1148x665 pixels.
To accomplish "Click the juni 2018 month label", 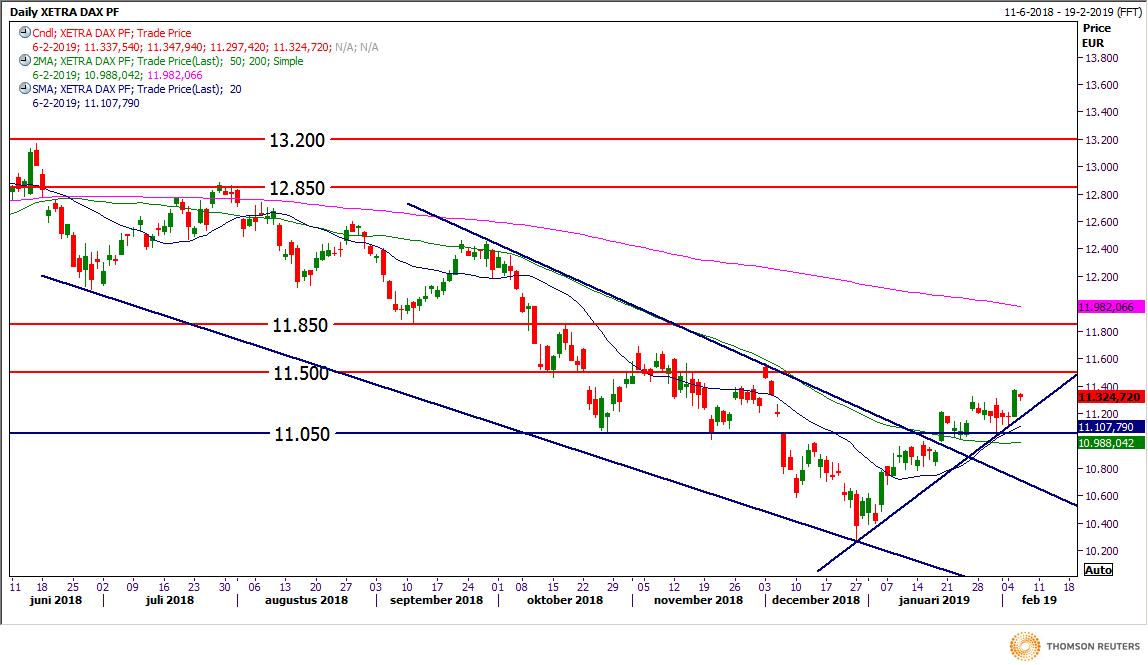I will pyautogui.click(x=56, y=600).
